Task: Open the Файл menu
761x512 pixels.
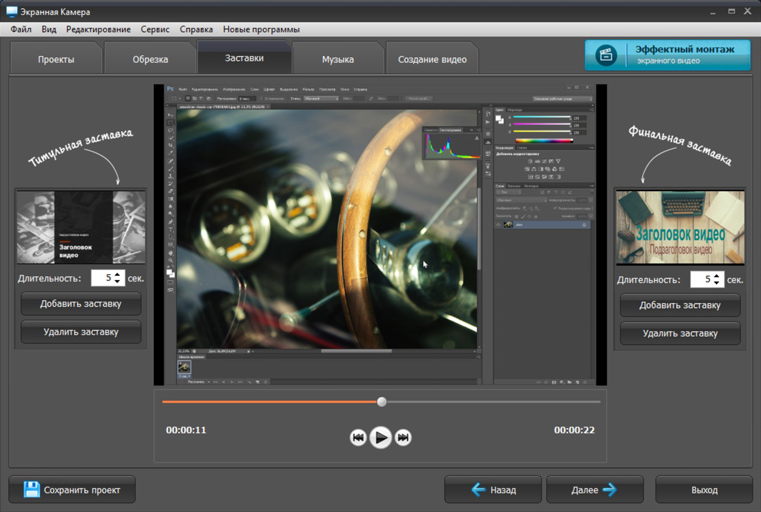Action: pos(21,29)
